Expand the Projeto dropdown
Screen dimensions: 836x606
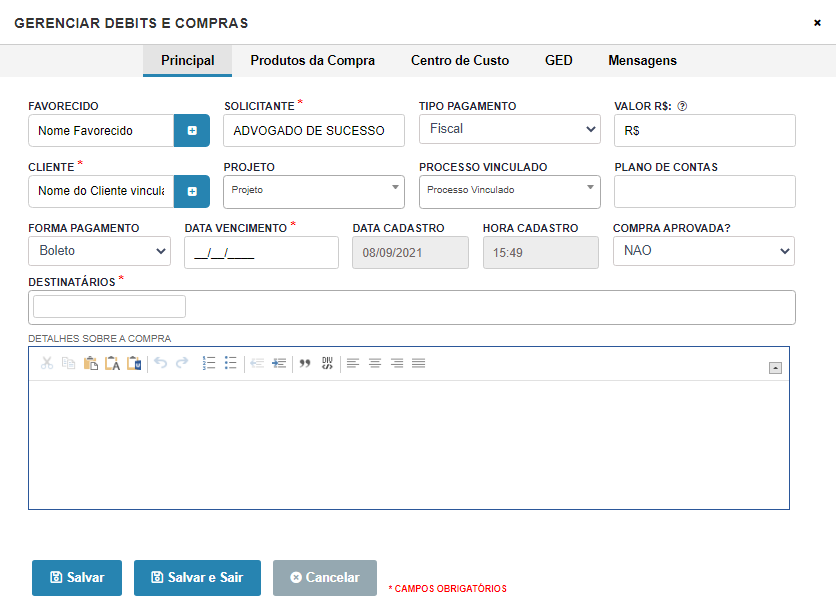pos(314,191)
